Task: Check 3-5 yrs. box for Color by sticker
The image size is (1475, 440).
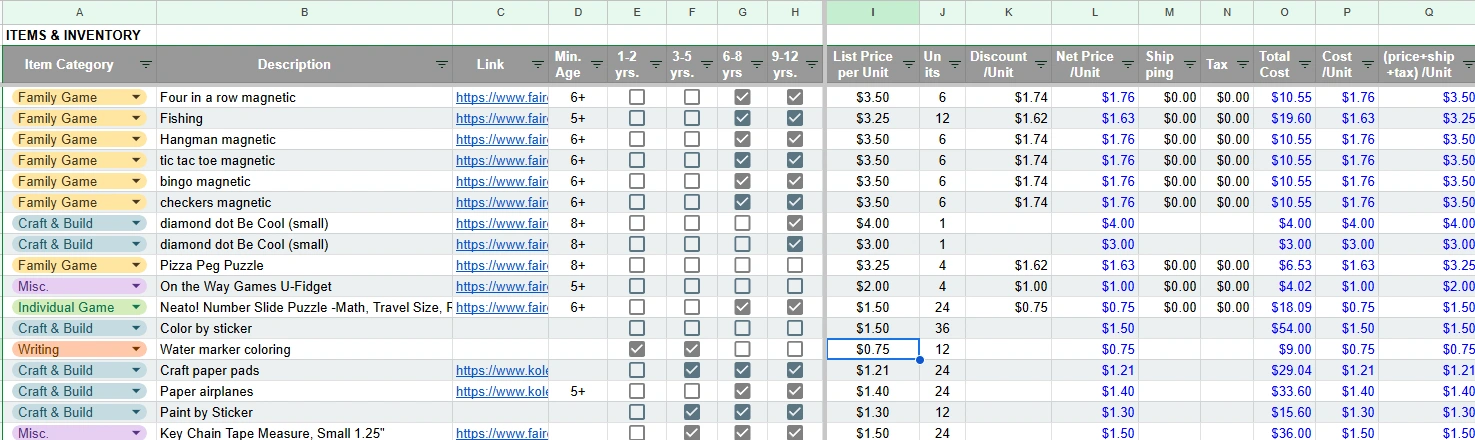Action: point(691,328)
